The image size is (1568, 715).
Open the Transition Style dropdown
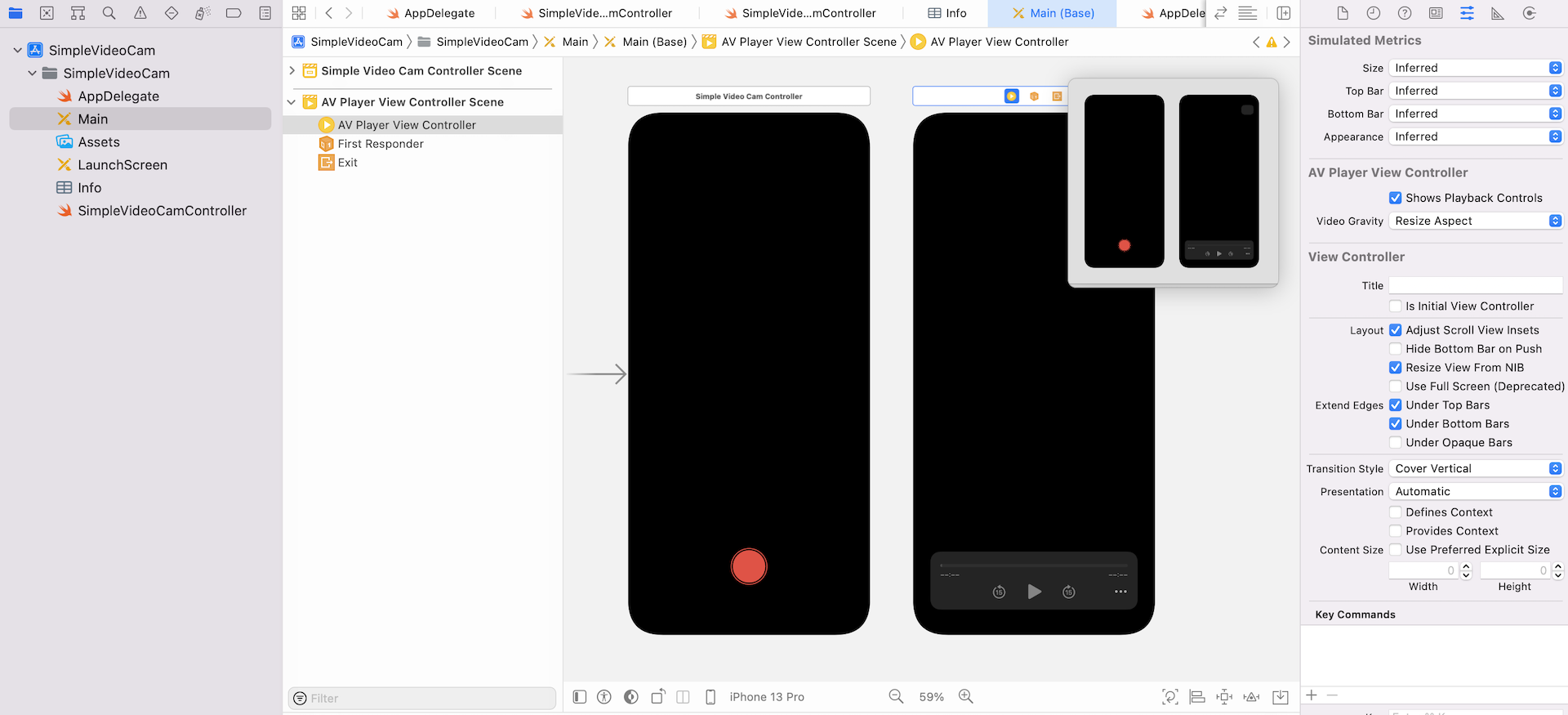(x=1475, y=469)
